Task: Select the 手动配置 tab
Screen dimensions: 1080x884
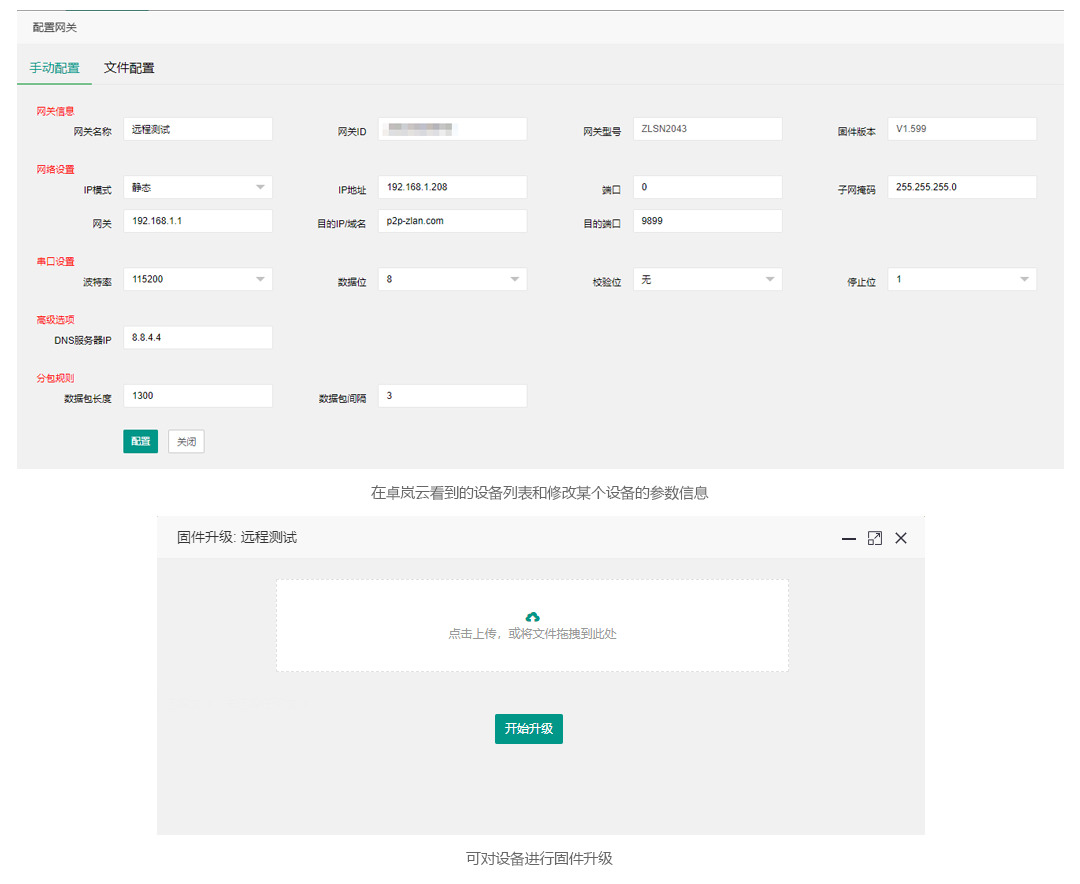Action: 55,68
